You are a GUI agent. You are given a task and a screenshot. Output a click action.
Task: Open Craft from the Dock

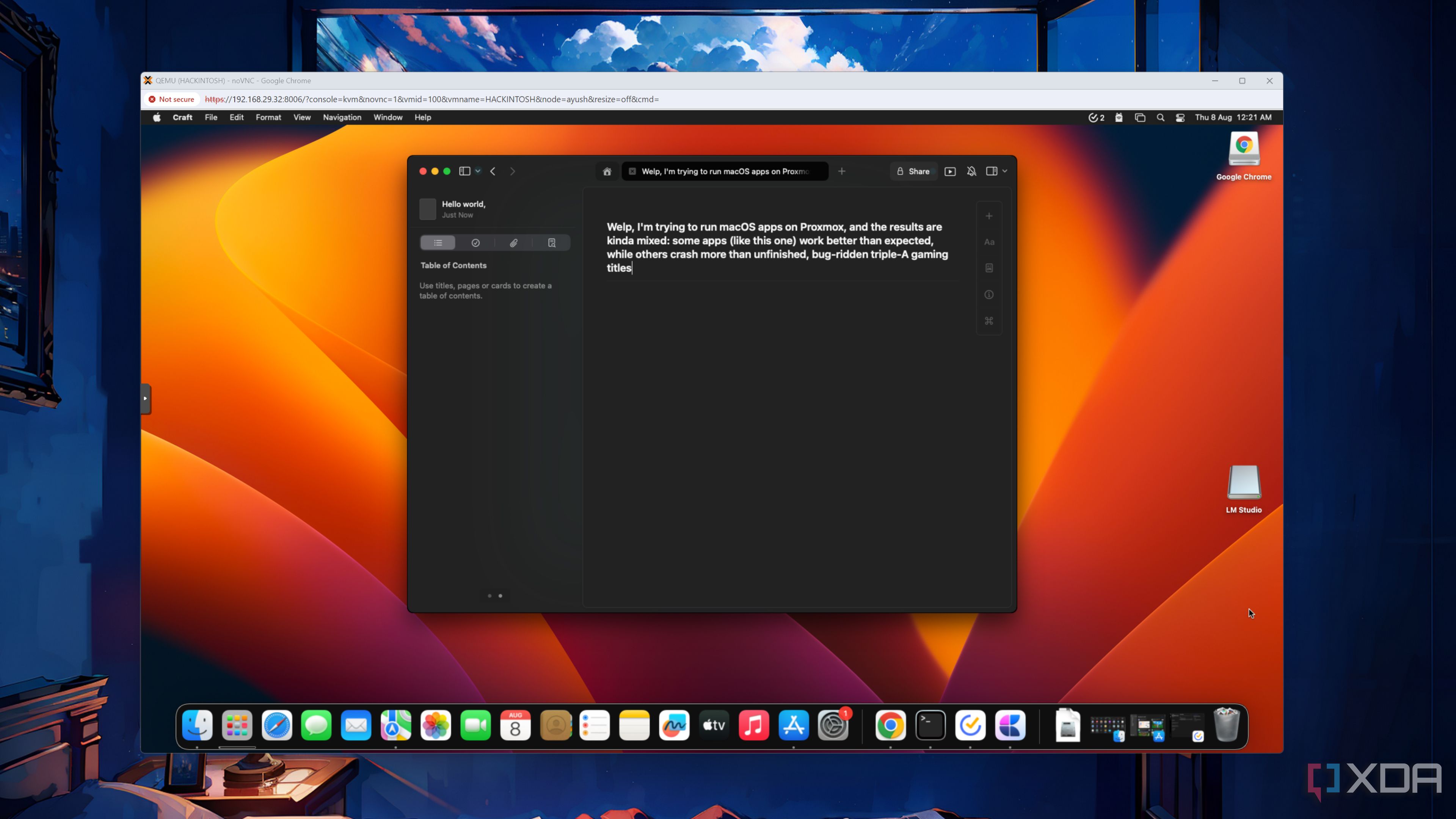click(x=1010, y=725)
